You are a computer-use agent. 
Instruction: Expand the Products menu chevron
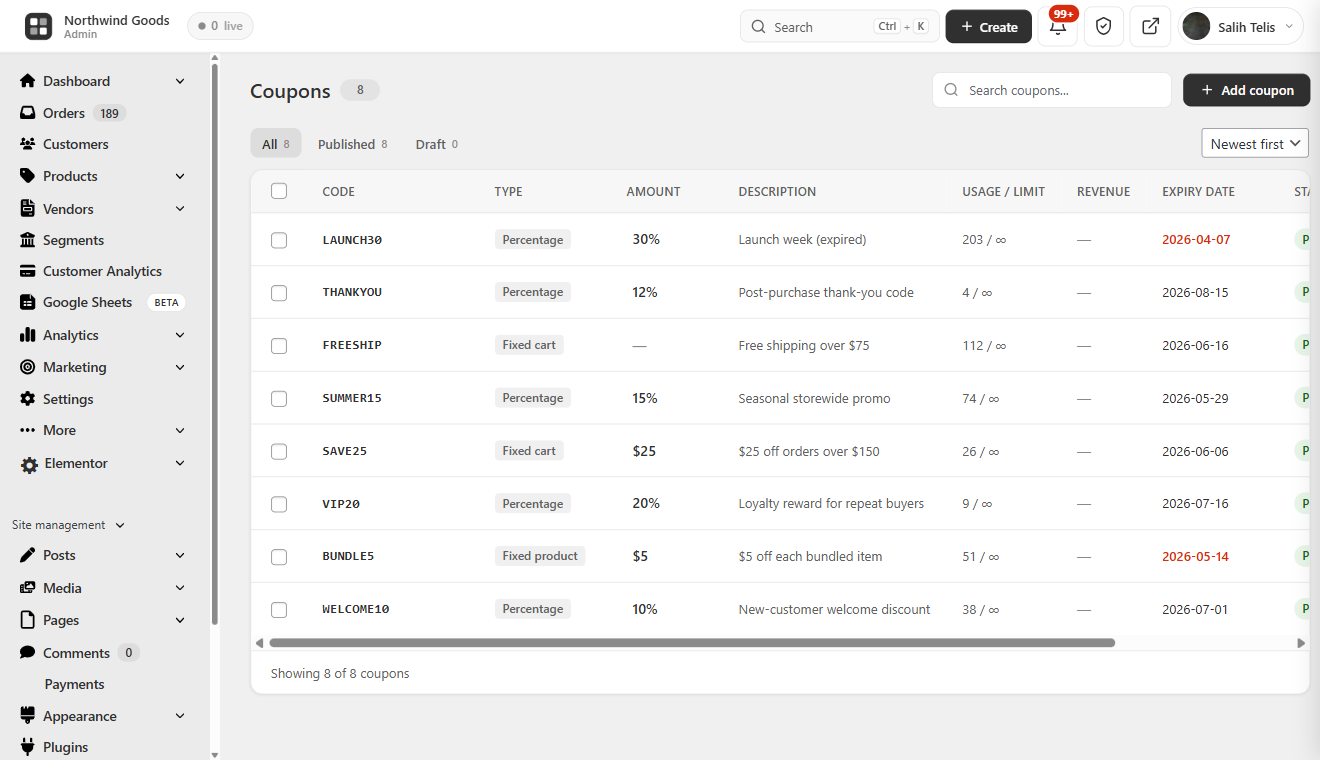(180, 176)
